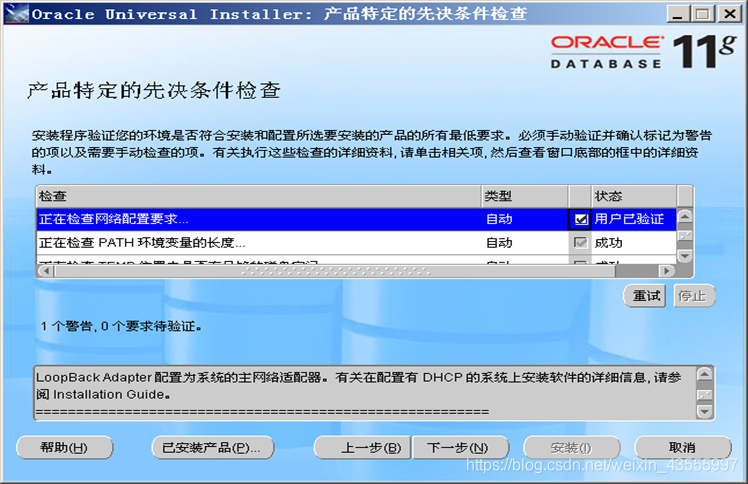This screenshot has width=748, height=484.
Task: Click the 重试 retry button
Action: click(x=645, y=296)
